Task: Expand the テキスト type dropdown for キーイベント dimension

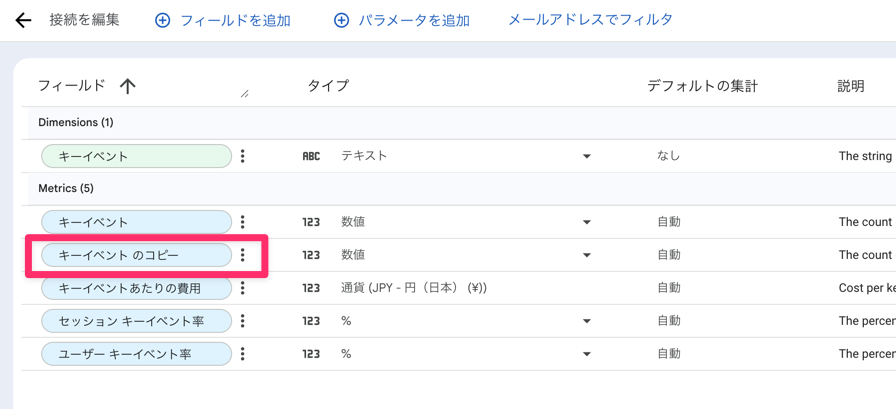Action: pos(586,157)
